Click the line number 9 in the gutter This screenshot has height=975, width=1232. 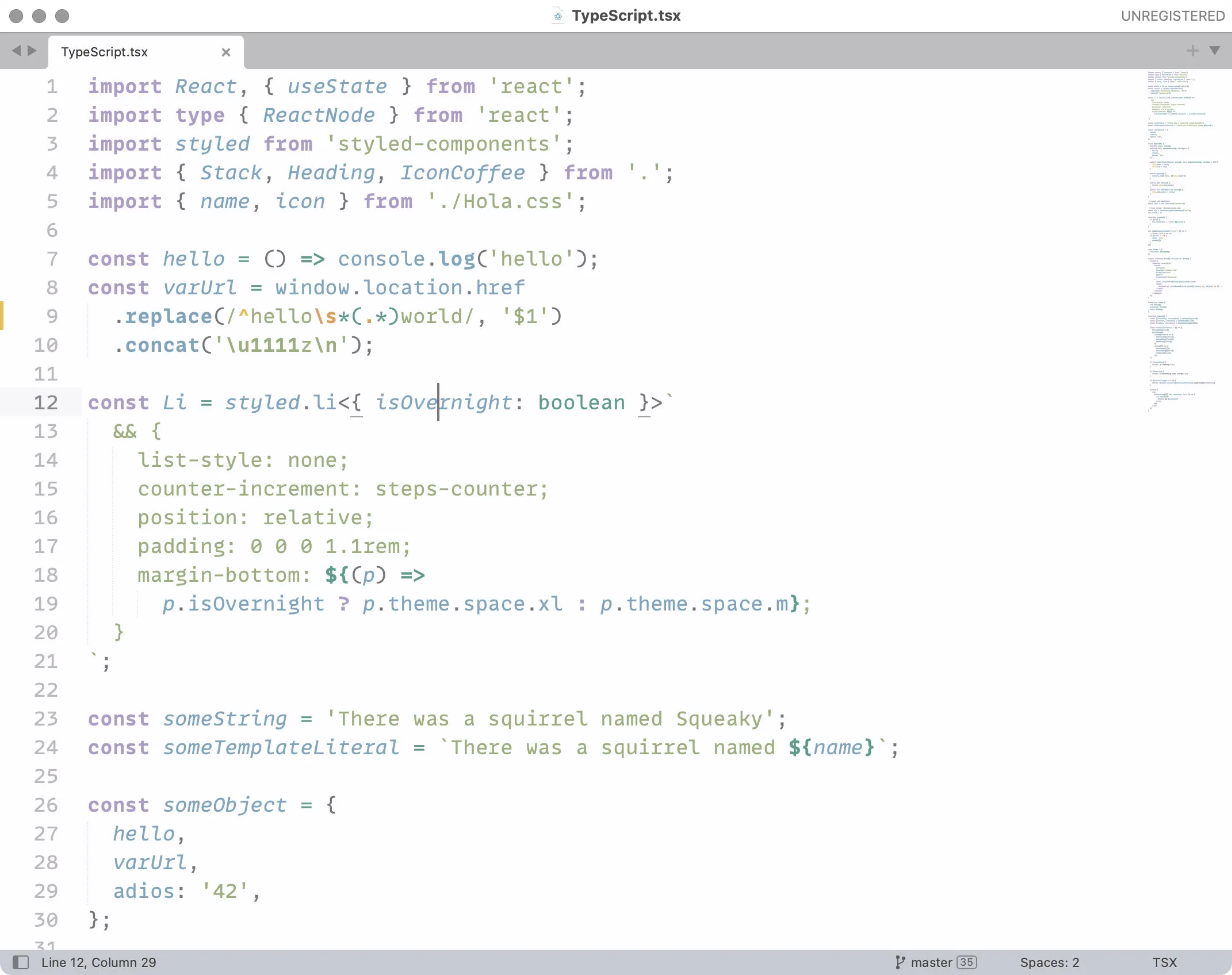[x=52, y=316]
